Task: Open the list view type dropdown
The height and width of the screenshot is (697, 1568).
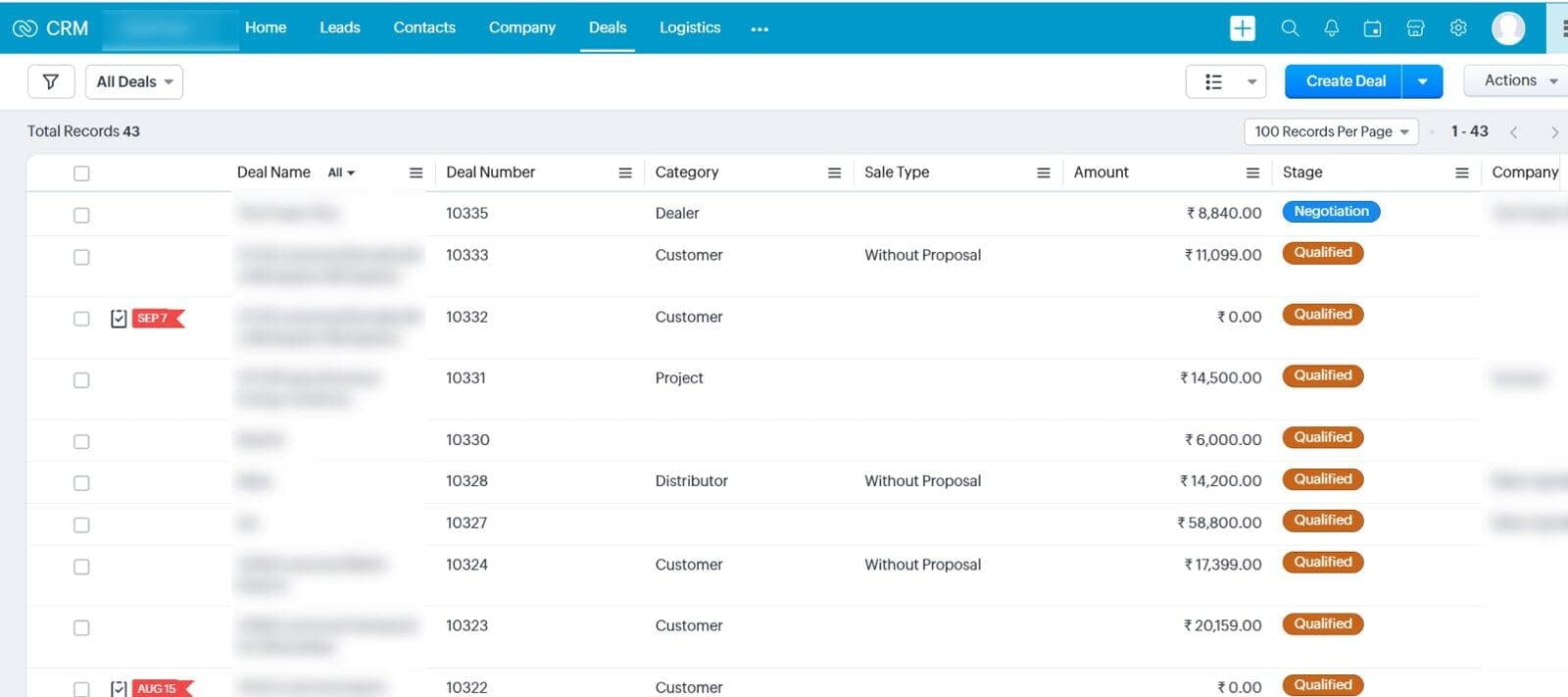Action: 1226,82
